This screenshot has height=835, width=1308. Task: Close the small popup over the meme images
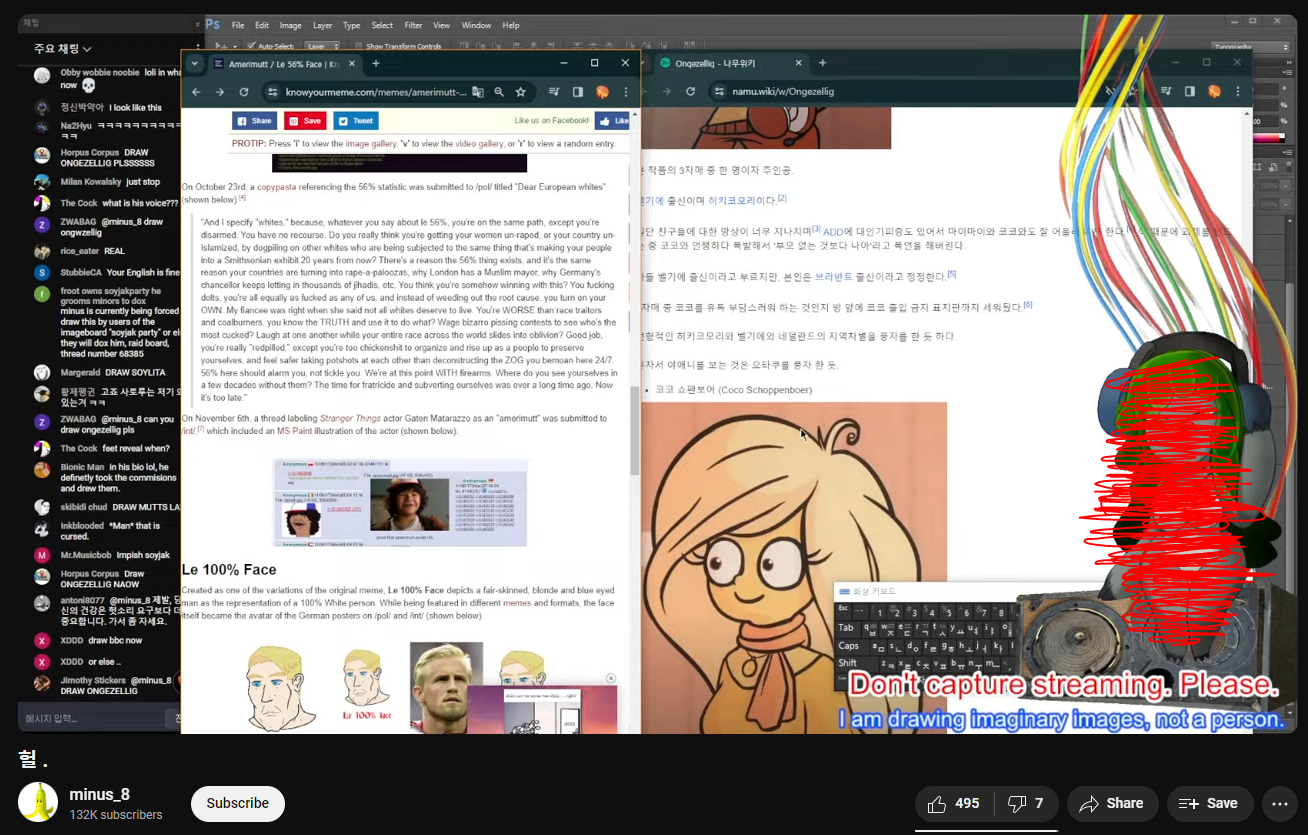pos(611,678)
